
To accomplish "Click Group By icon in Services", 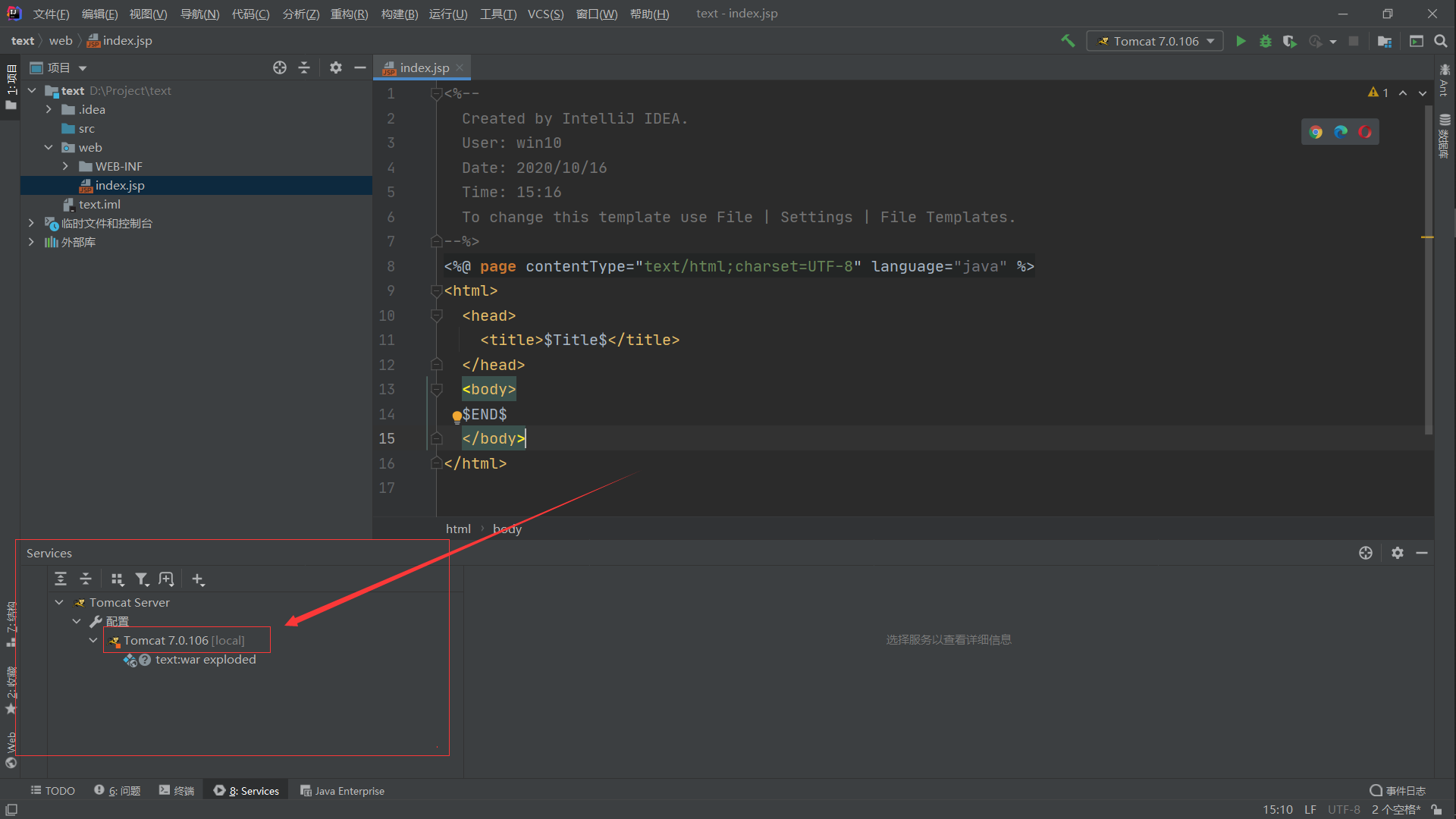I will pos(118,579).
